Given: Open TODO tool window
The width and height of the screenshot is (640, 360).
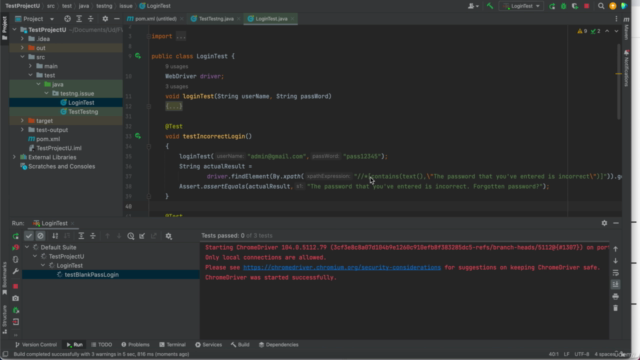Looking at the screenshot, I should click(x=101, y=344).
